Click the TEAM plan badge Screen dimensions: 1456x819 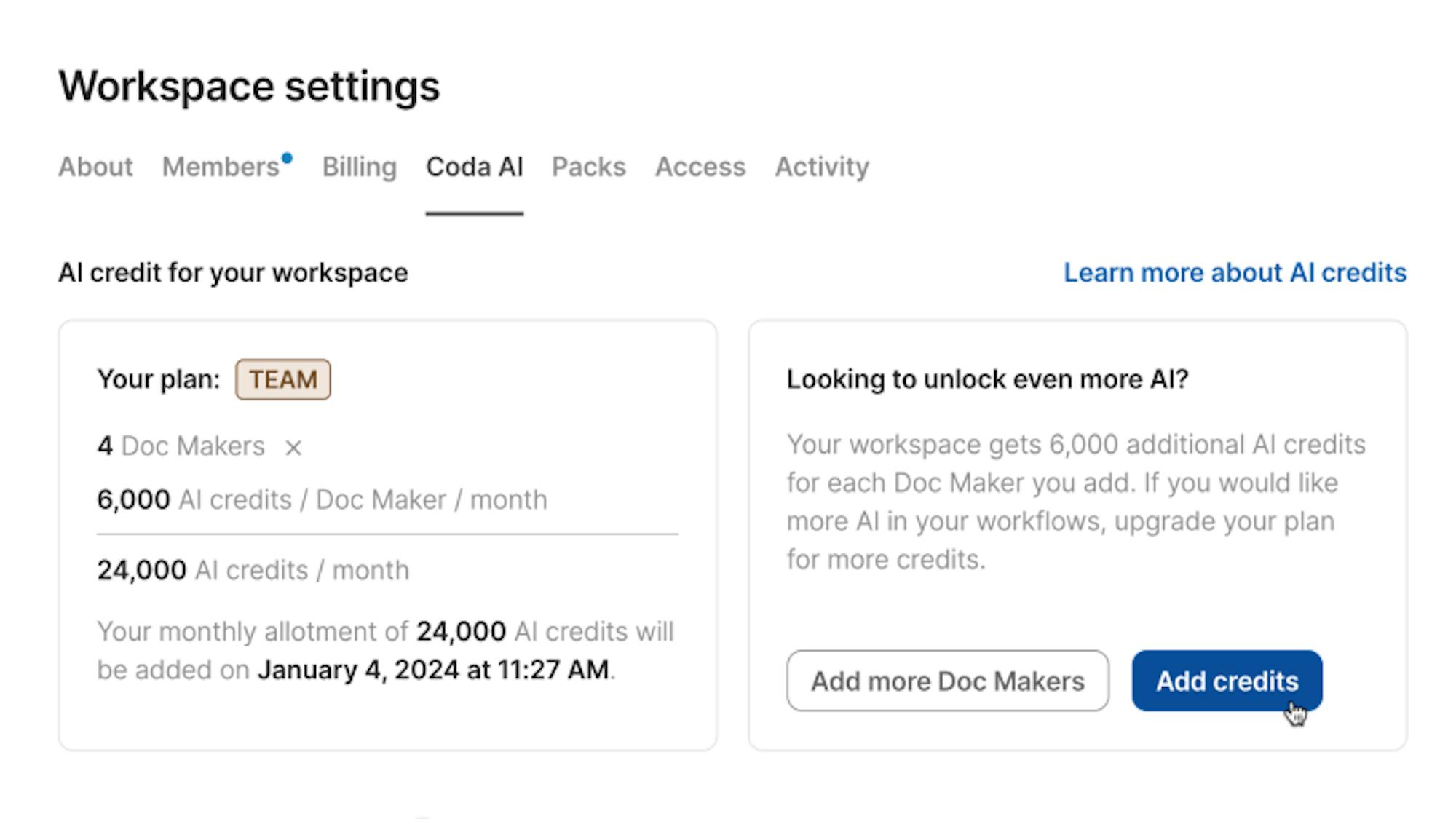coord(282,379)
